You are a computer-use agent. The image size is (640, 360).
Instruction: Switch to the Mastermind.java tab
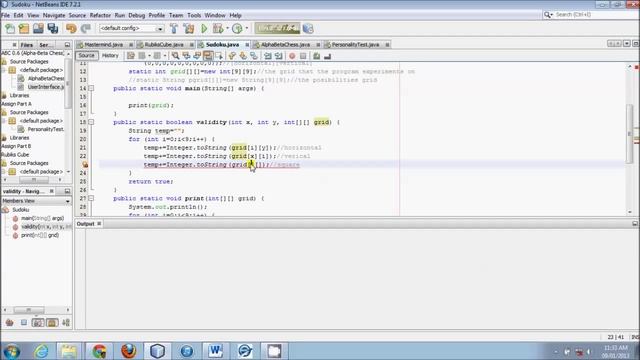point(104,44)
